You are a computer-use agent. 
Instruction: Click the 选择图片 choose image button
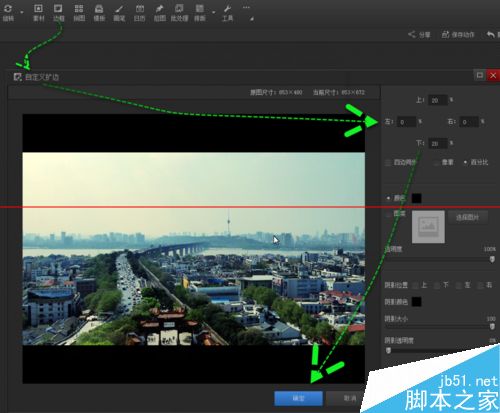click(467, 217)
